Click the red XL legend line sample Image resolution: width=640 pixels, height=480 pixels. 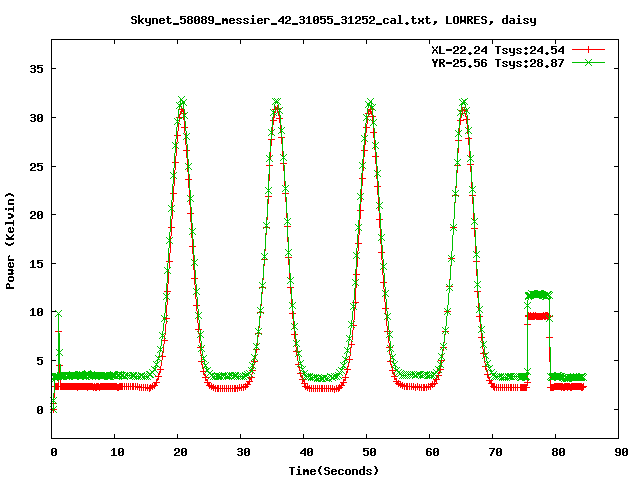(588, 50)
